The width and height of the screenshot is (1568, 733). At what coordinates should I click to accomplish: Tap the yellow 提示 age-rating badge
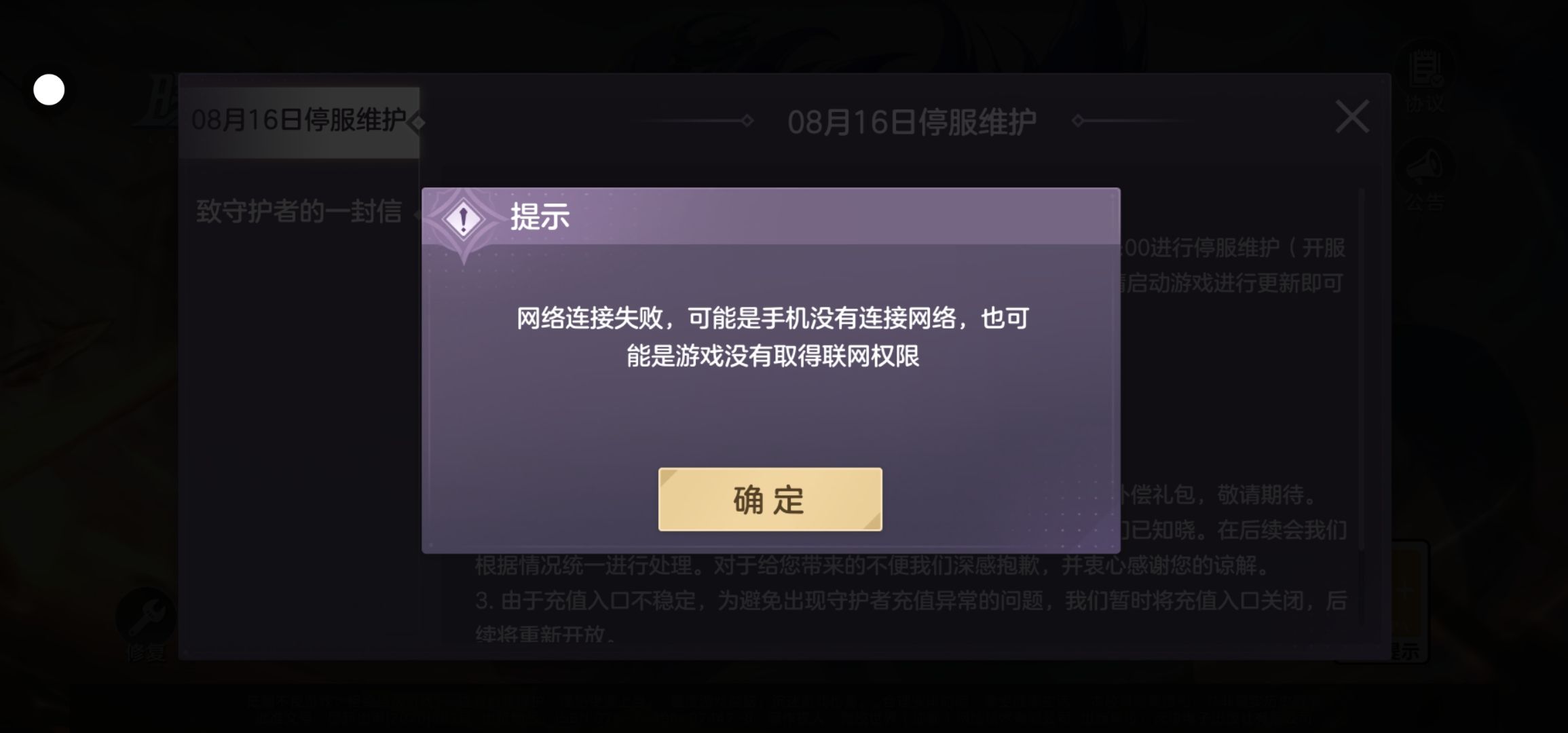click(1408, 601)
